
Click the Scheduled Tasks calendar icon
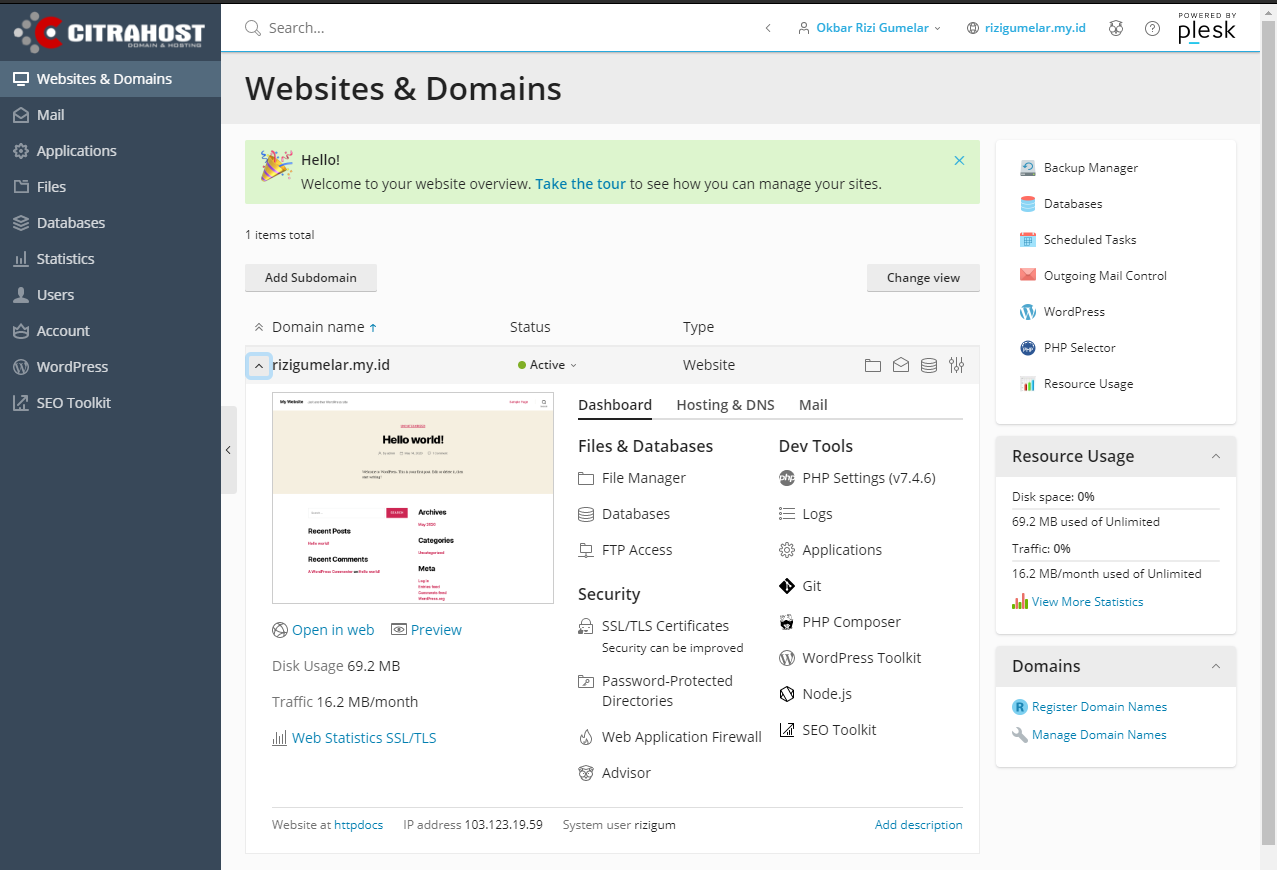click(x=1028, y=240)
